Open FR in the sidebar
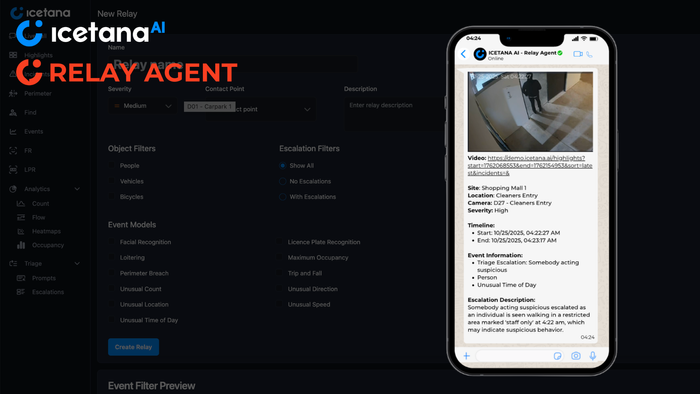Viewport: 700px width, 394px height. [28, 151]
